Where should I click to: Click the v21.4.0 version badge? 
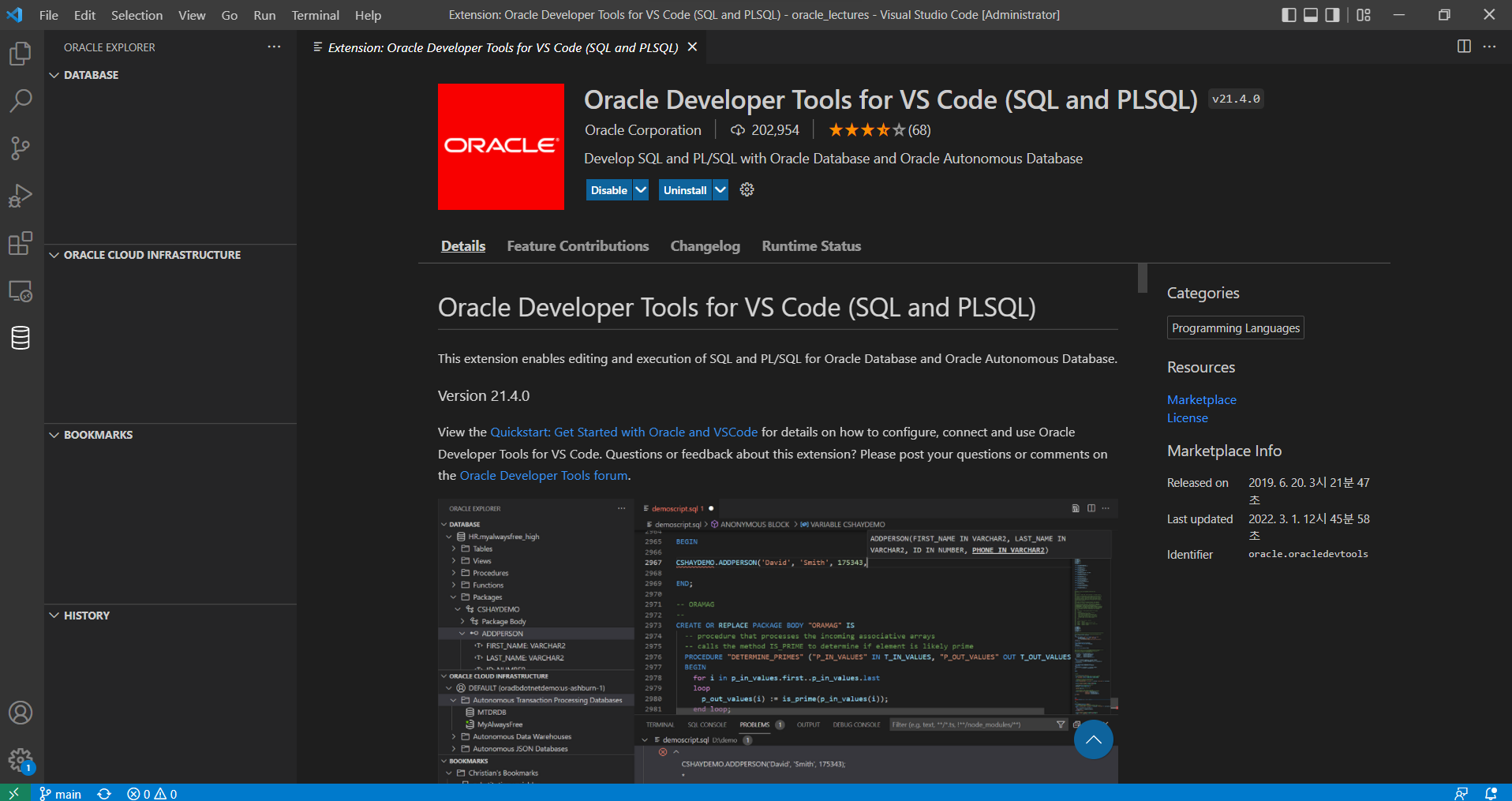(x=1236, y=99)
